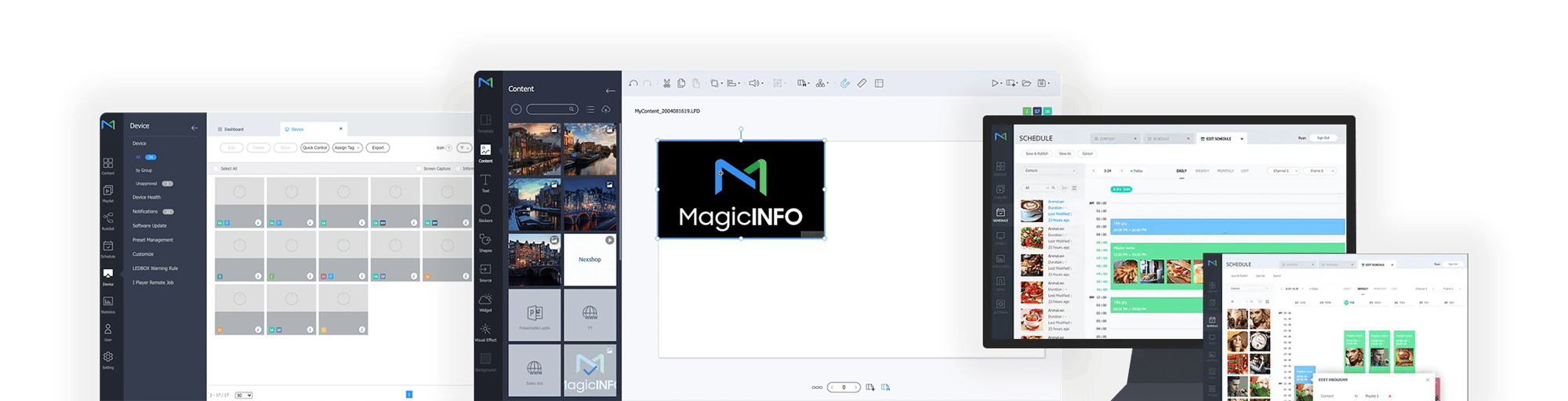Open Preview play dropdown in editor toolbar
This screenshot has width=1568, height=401.
pos(996,83)
